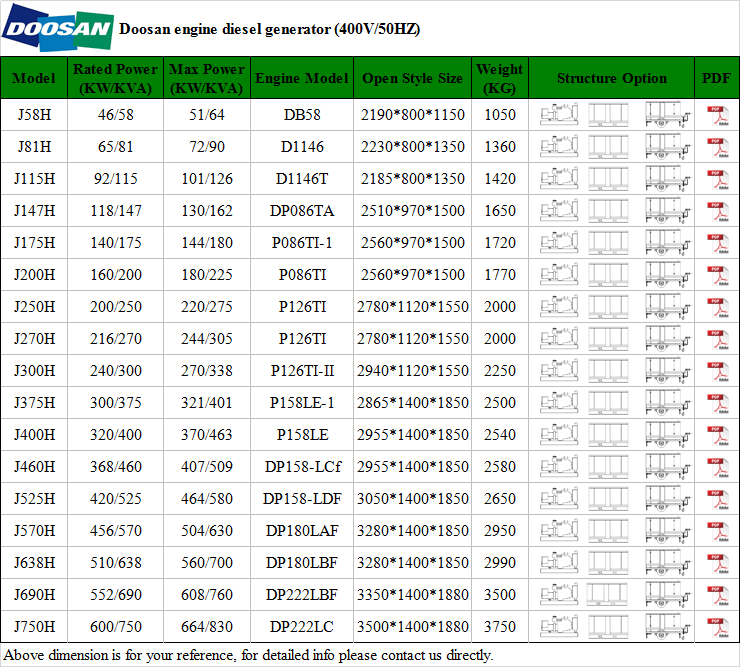
Task: Click max power value 664/830
Action: [207, 627]
